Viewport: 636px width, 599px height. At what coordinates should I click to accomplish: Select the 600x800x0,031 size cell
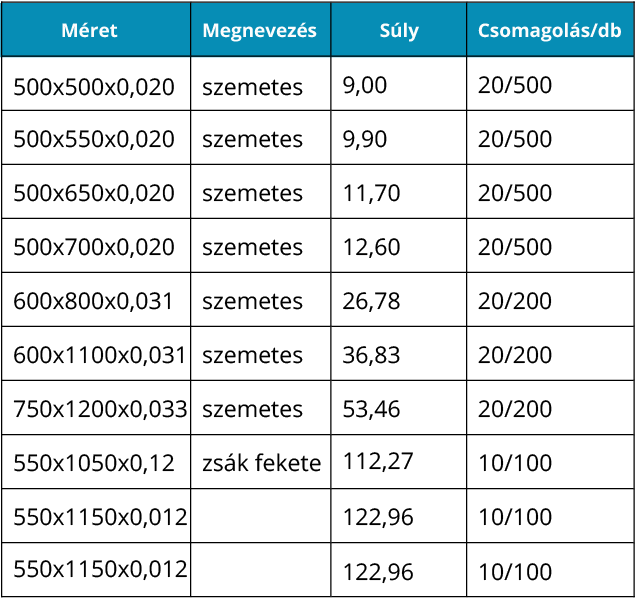(94, 301)
